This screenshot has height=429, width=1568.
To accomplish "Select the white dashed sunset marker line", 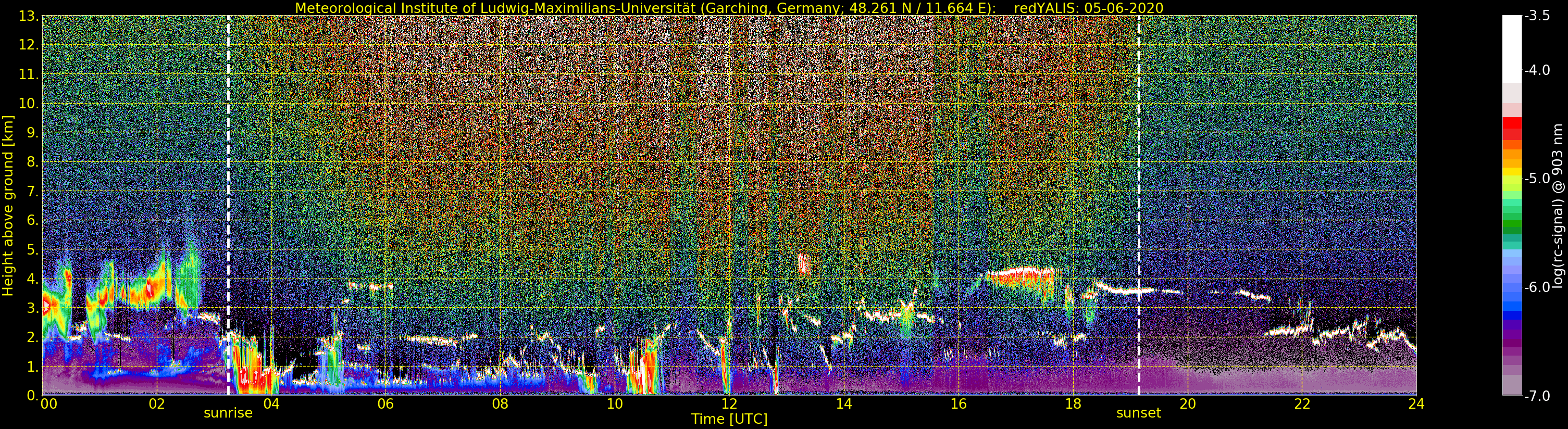I will [x=1139, y=206].
